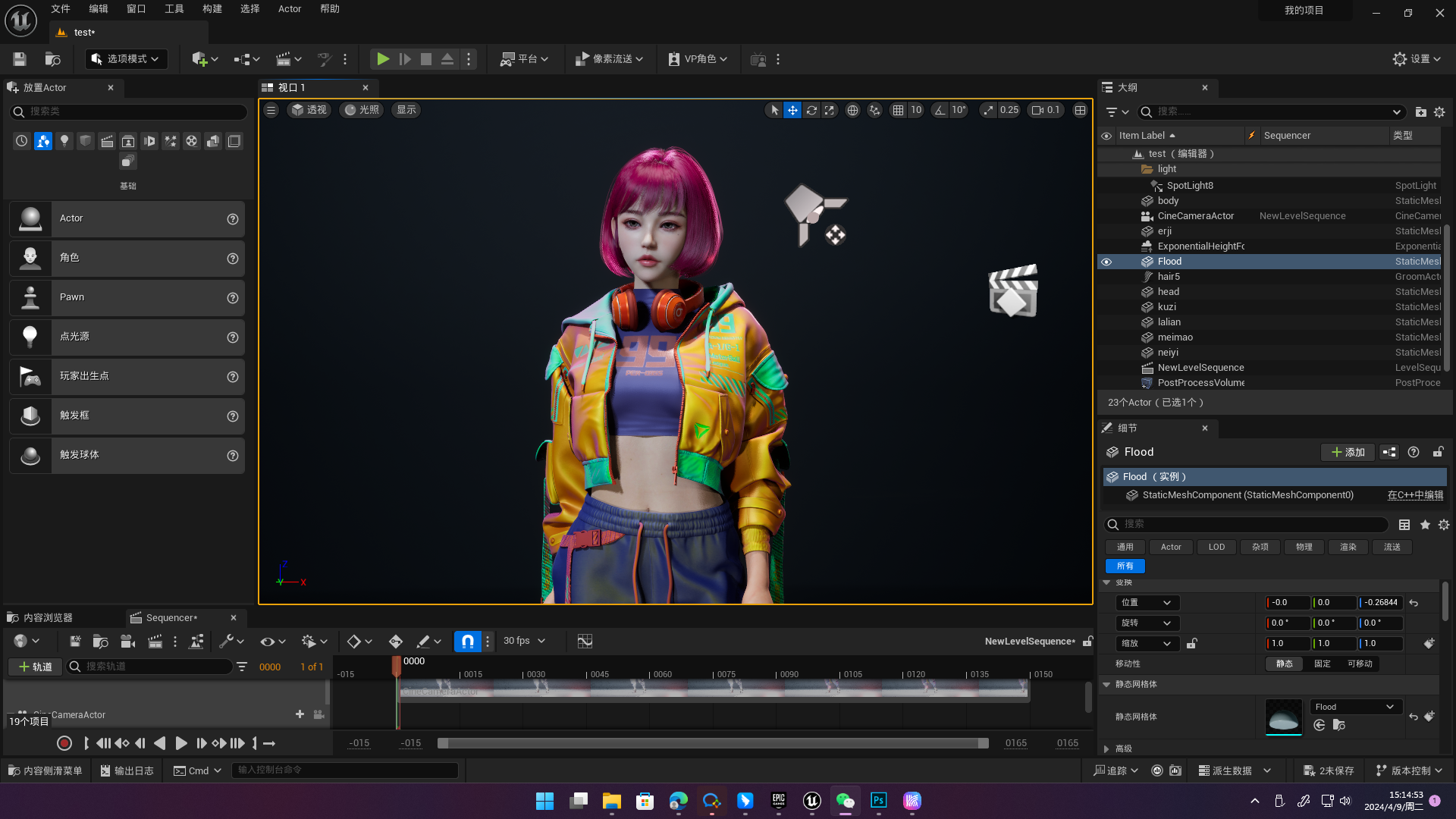Viewport: 1456px width, 819px height.
Task: Toggle visibility of the Flood actor in Outliner
Action: (1107, 261)
